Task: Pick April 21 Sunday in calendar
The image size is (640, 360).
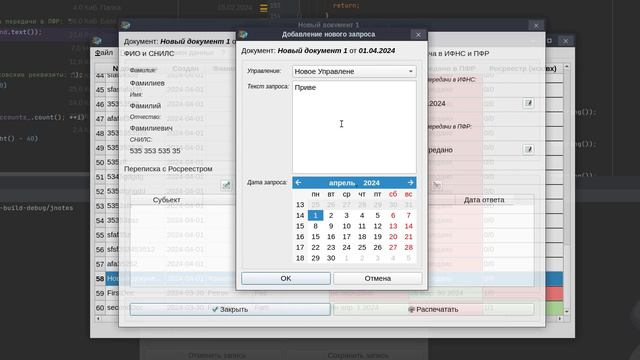Action: tap(409, 237)
